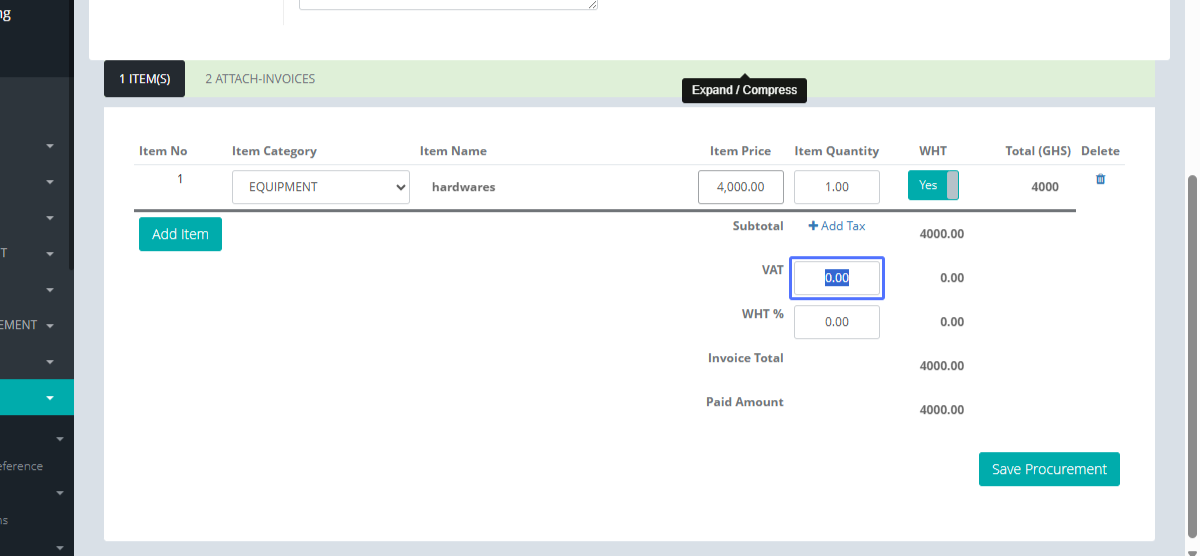This screenshot has width=1200, height=556.
Task: Click the Item Quantity field showing 1.00
Action: click(x=837, y=187)
